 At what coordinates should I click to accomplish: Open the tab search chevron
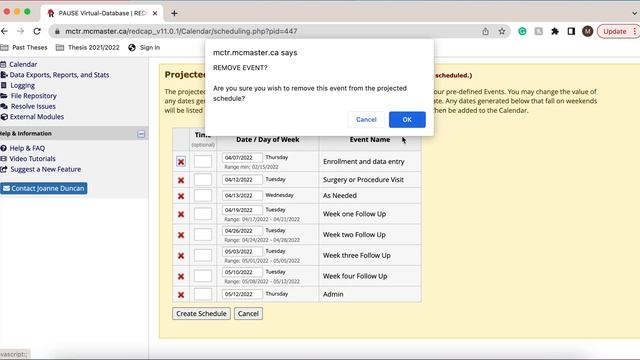coord(634,13)
